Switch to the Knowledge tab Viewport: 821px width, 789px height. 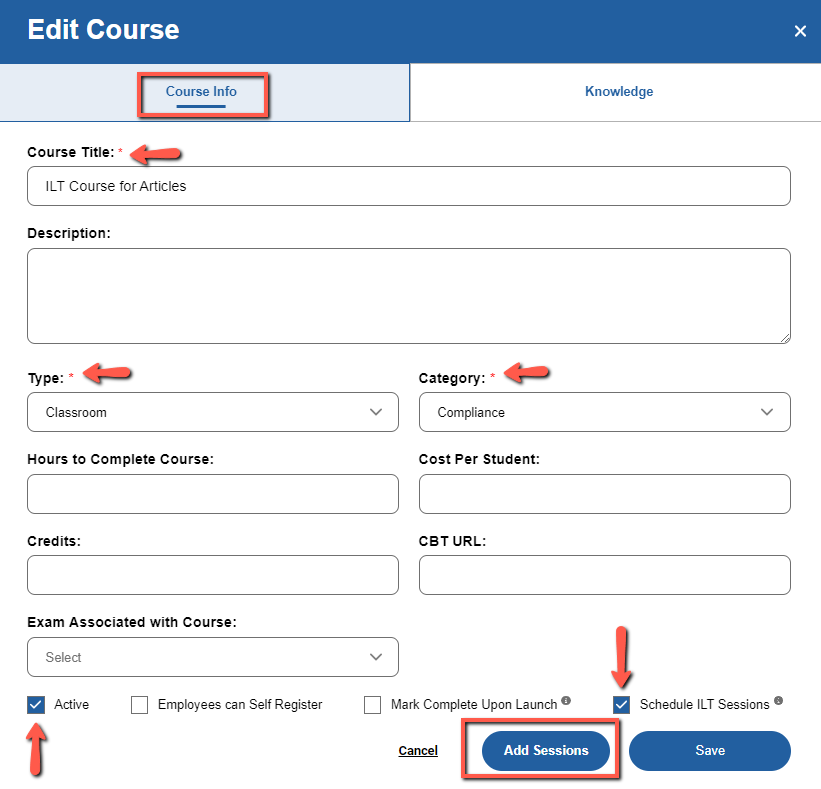coord(618,91)
